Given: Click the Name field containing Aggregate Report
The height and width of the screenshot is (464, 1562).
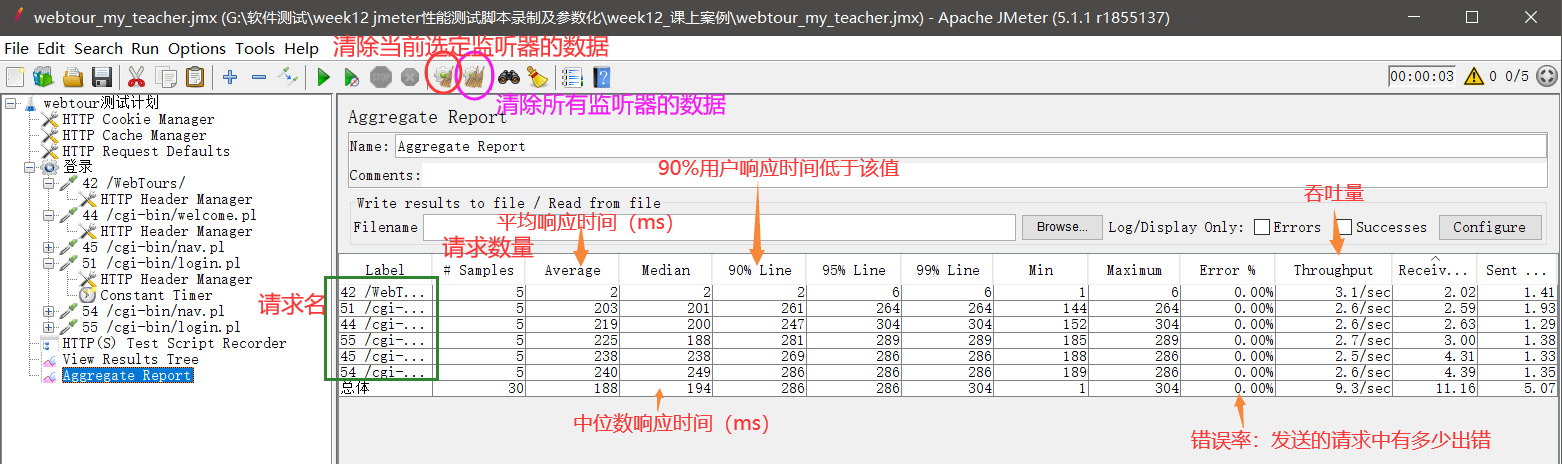Looking at the screenshot, I should click(970, 146).
